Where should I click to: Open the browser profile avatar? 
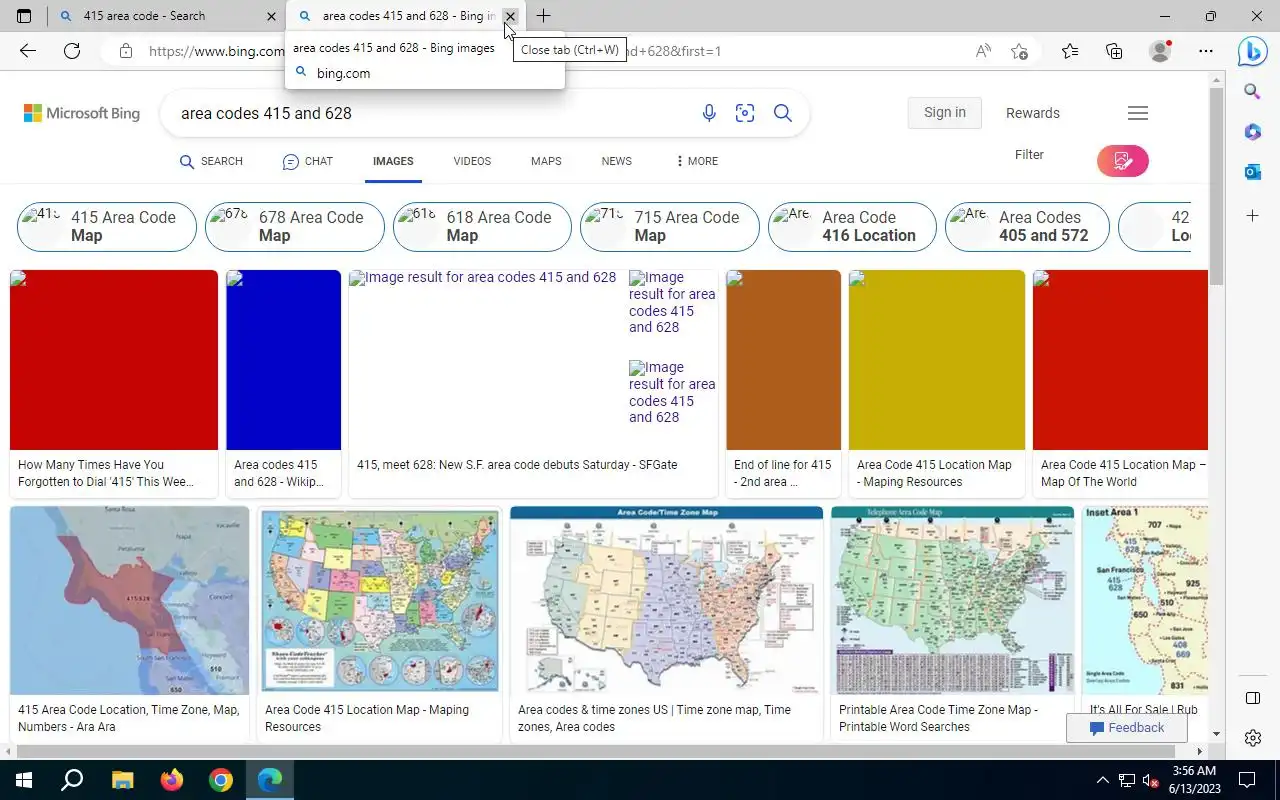[1160, 51]
